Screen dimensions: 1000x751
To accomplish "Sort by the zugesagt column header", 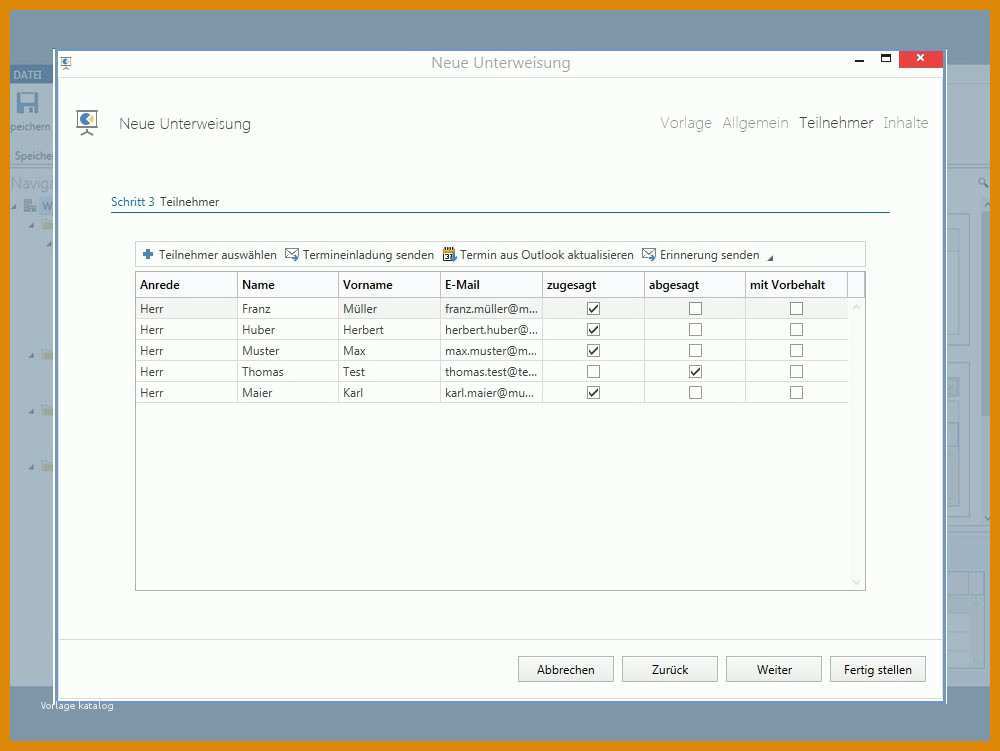I will [x=593, y=284].
